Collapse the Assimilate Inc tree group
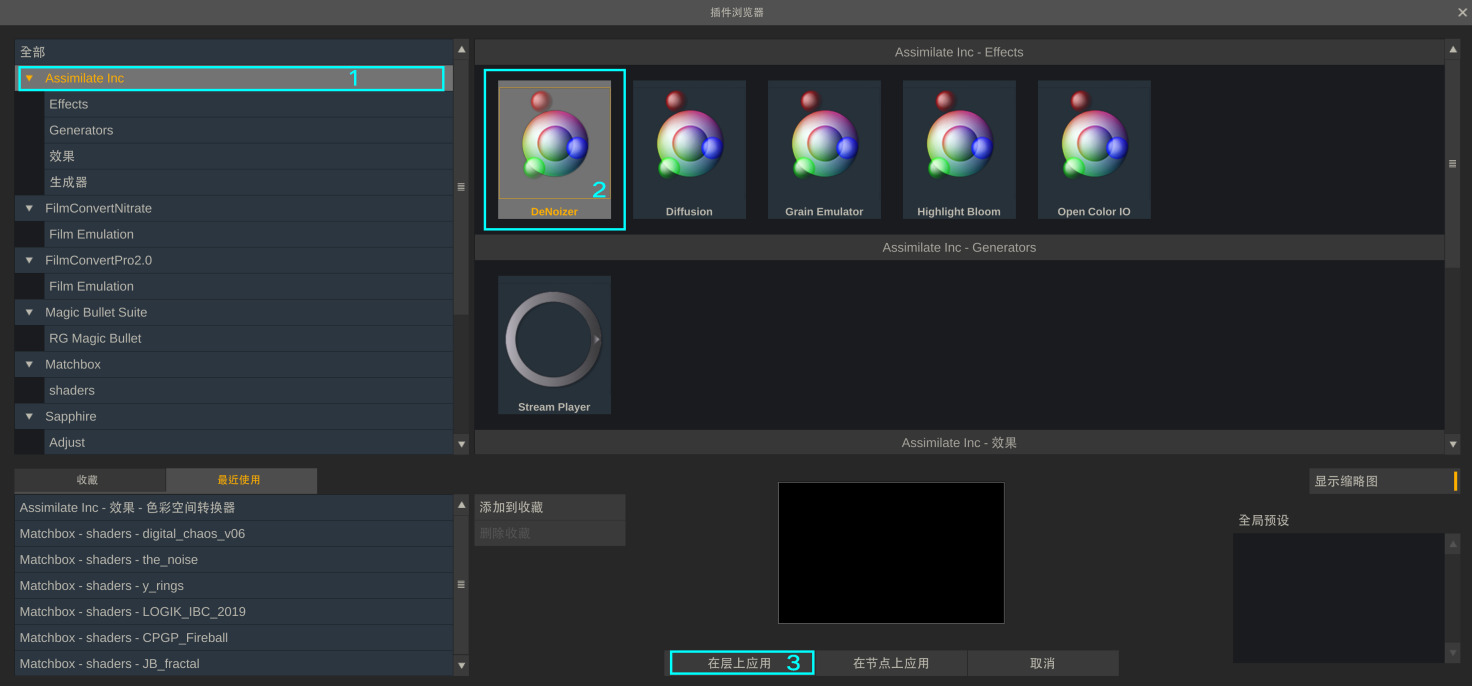The image size is (1472, 686). click(29, 78)
